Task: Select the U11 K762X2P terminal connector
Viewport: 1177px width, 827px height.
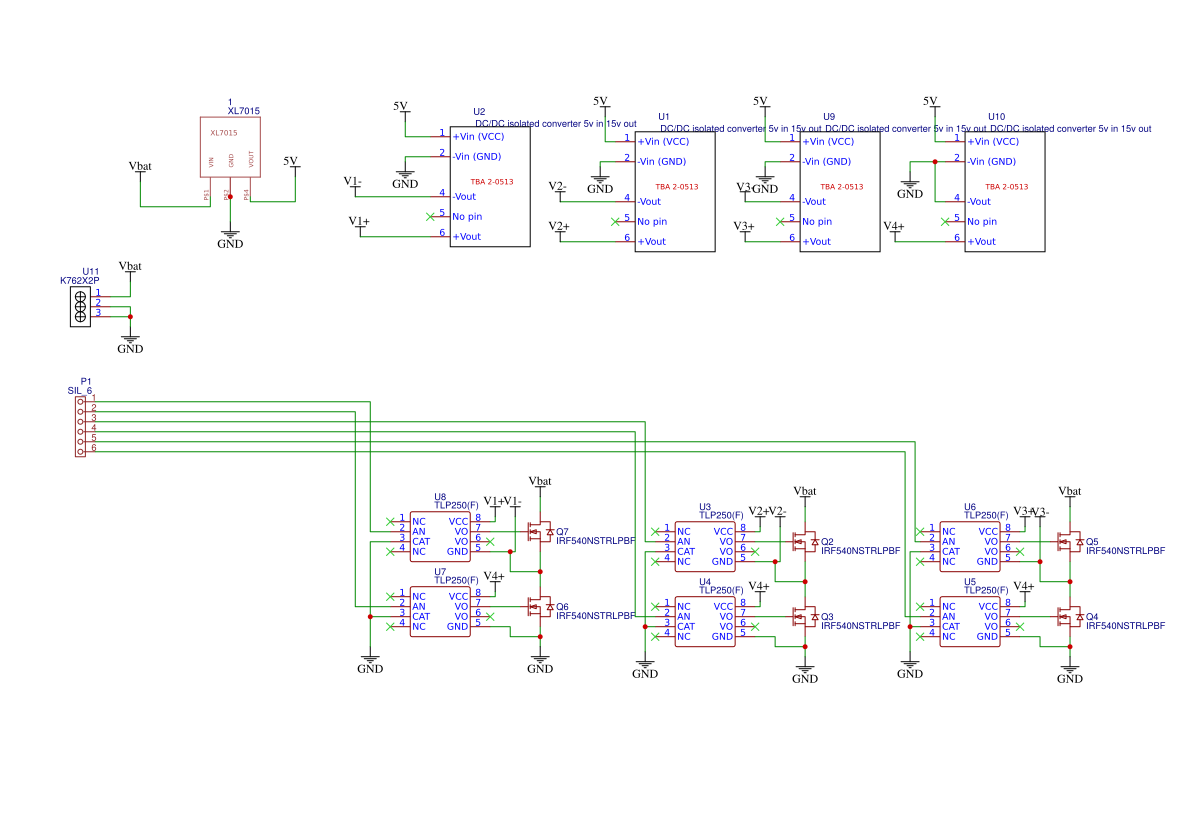Action: click(81, 307)
